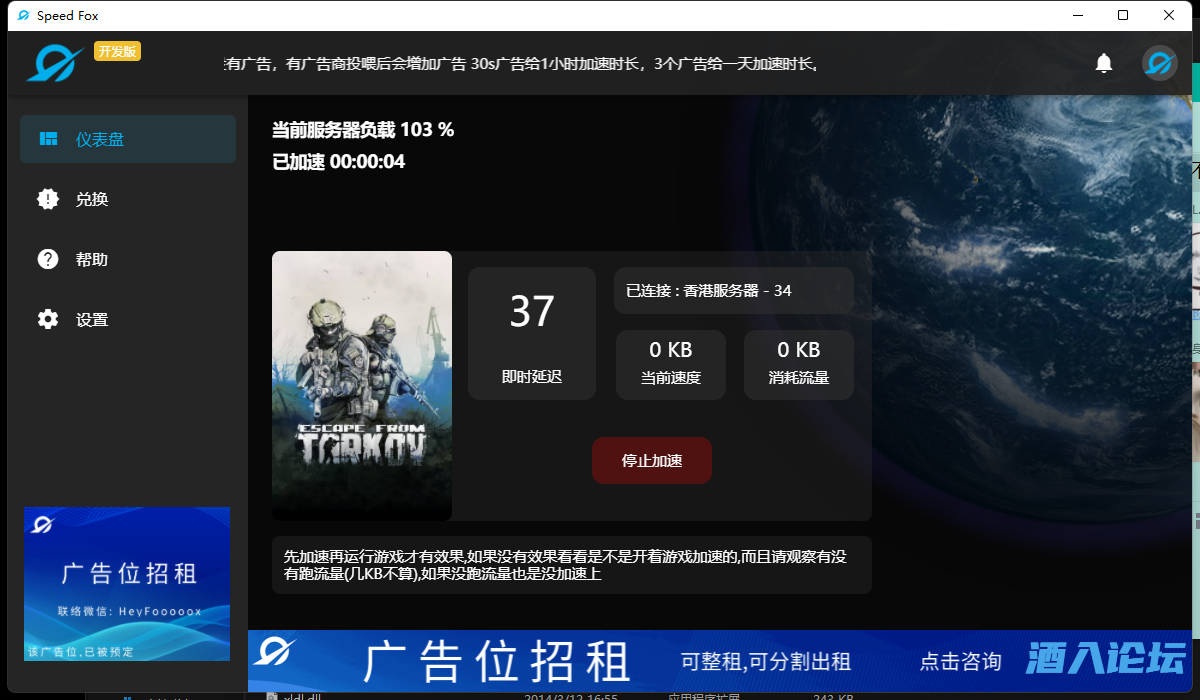Click the 开发版 version badge
The width and height of the screenshot is (1200, 700).
(x=117, y=50)
